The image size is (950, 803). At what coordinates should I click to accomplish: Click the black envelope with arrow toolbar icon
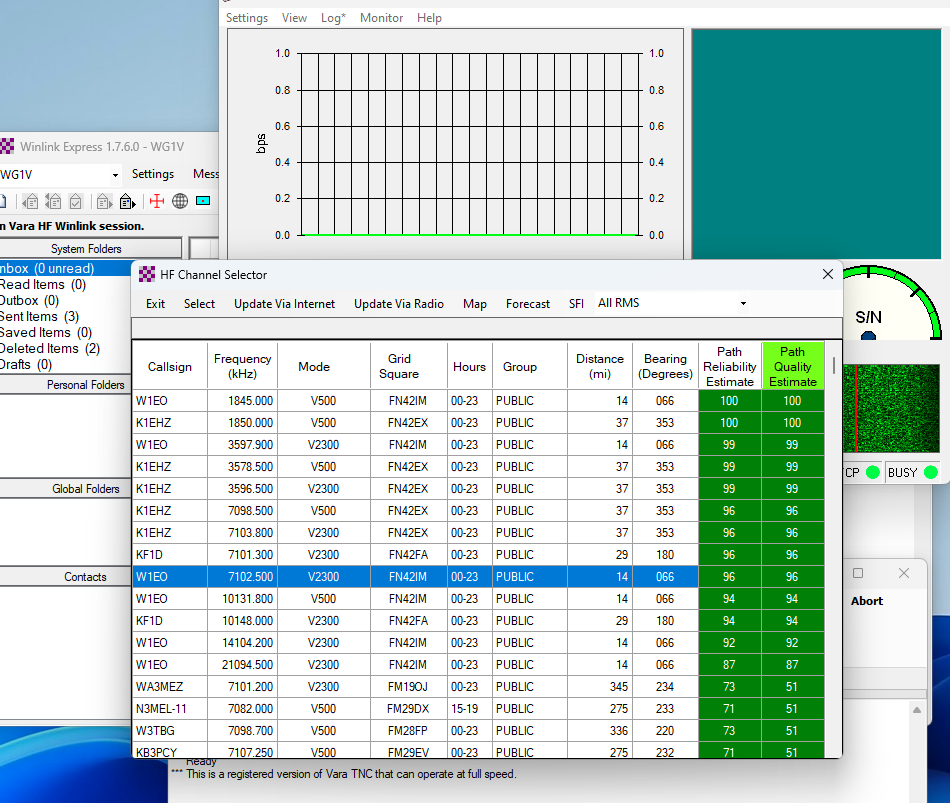127,201
